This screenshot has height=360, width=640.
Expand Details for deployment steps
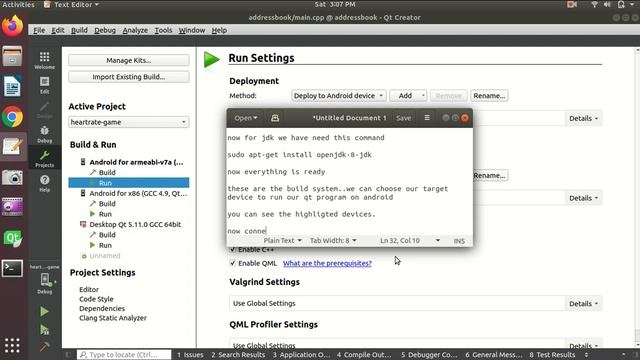pyautogui.click(x=583, y=118)
